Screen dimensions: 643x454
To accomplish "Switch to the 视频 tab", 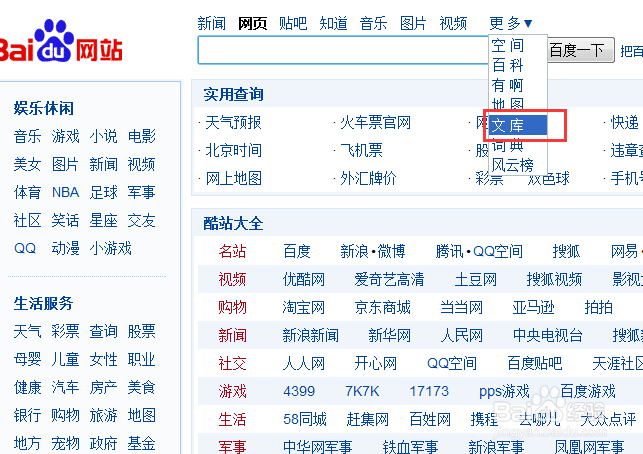I will [x=453, y=23].
